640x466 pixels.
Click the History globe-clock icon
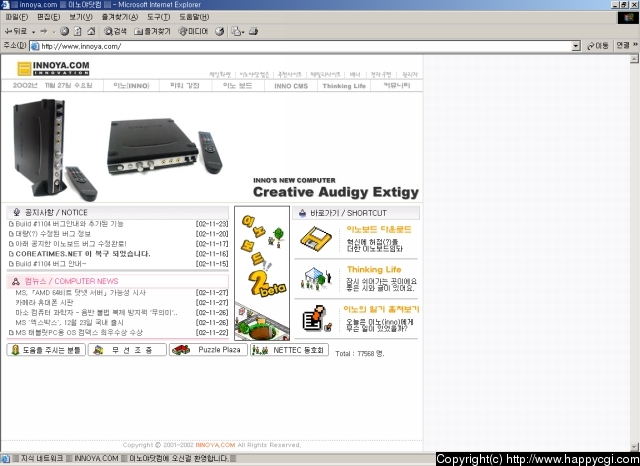pos(220,31)
